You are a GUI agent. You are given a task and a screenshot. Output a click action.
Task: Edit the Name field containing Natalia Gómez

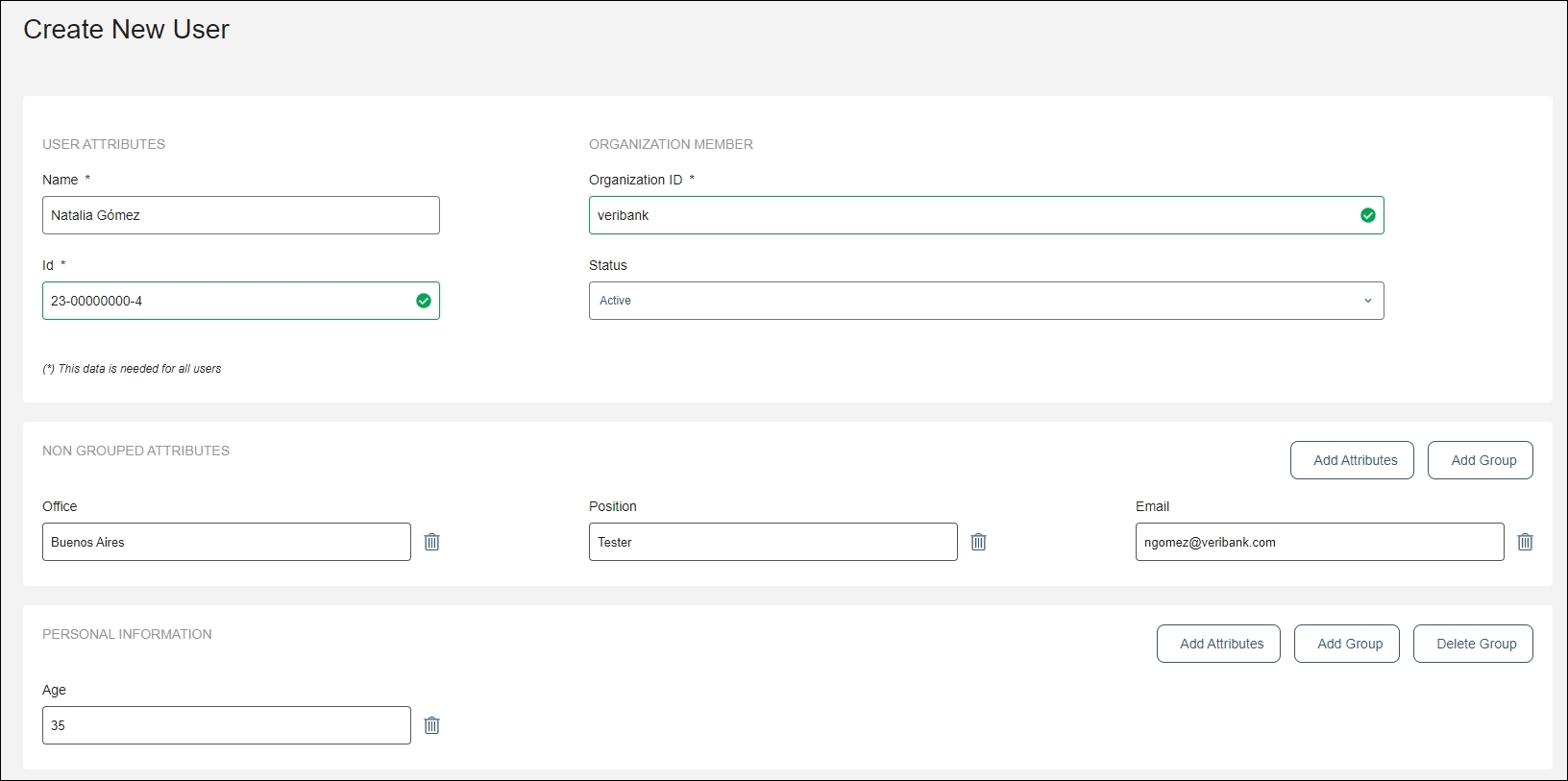click(x=240, y=215)
